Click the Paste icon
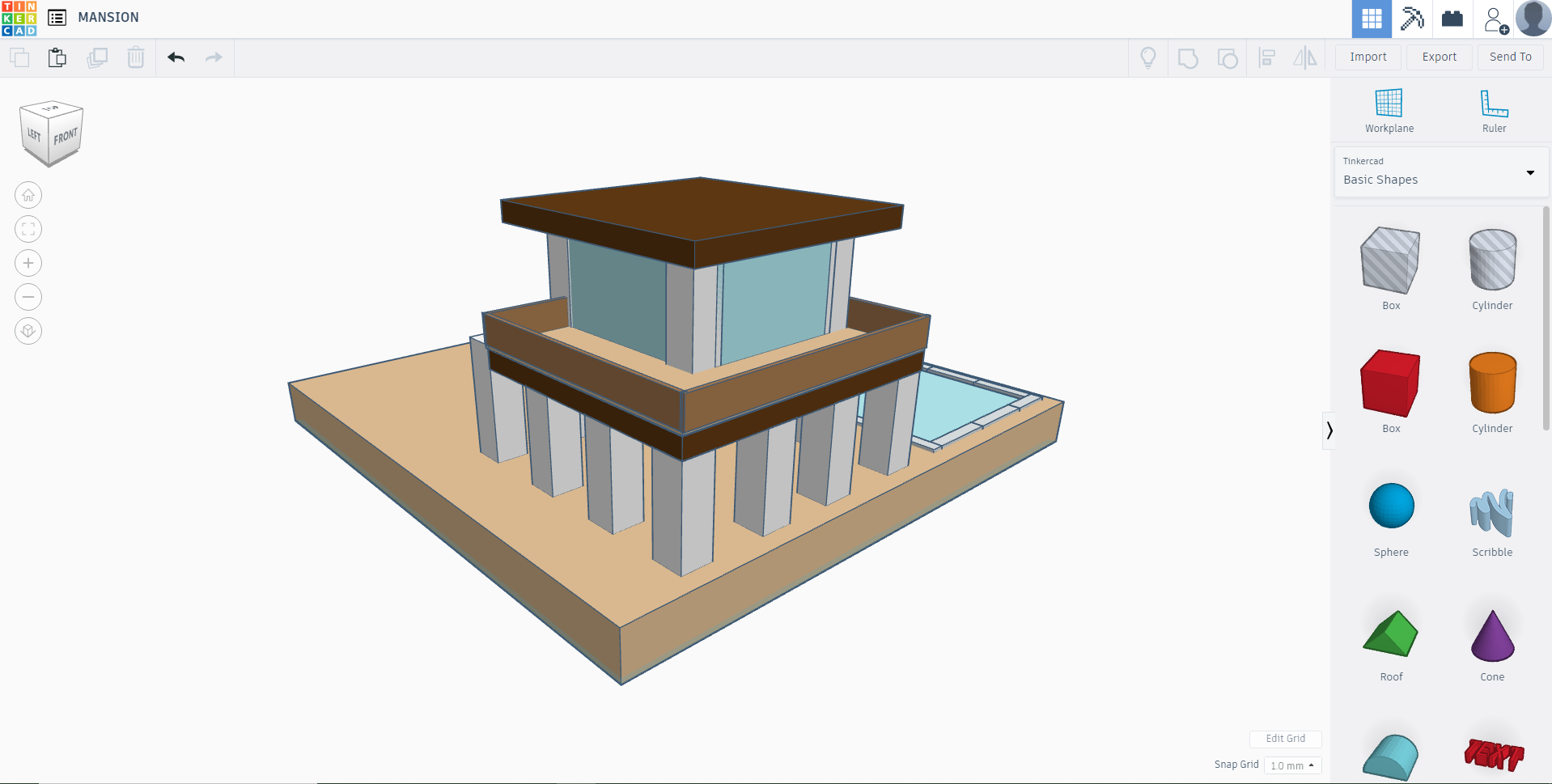The width and height of the screenshot is (1552, 784). 57,57
